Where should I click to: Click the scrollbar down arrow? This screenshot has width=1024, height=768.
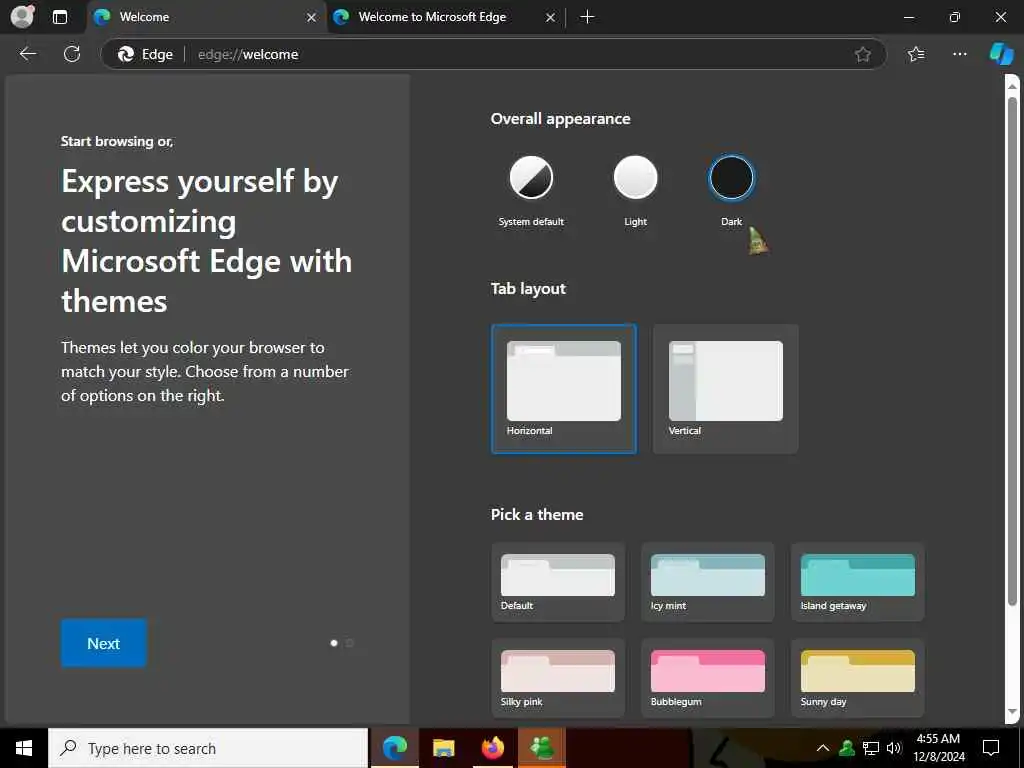coord(1012,712)
